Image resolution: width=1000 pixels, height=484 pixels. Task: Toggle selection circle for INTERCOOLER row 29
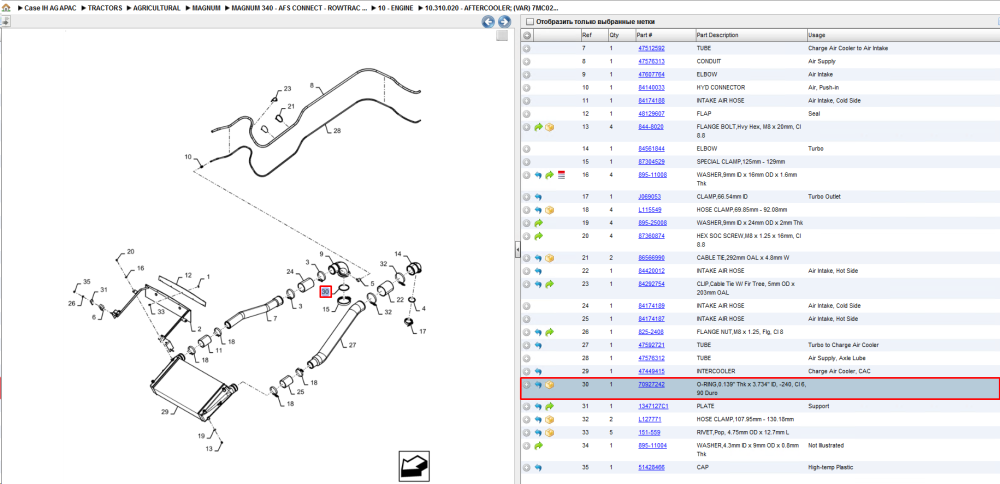[527, 371]
